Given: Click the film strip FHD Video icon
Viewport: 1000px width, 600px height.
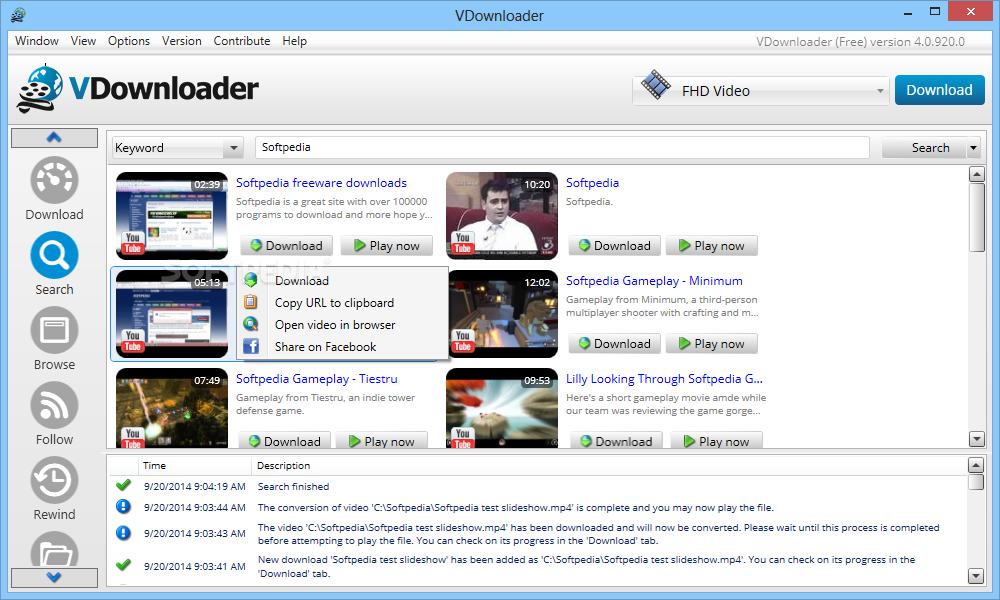Looking at the screenshot, I should [656, 85].
